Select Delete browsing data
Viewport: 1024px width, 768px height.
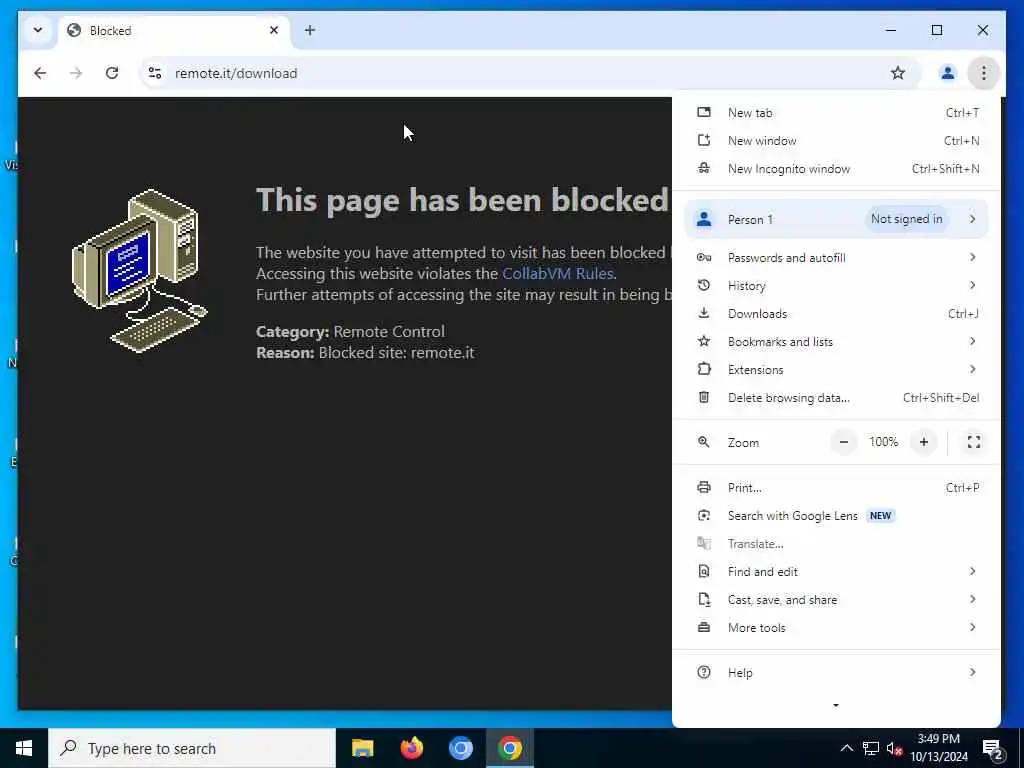point(836,398)
